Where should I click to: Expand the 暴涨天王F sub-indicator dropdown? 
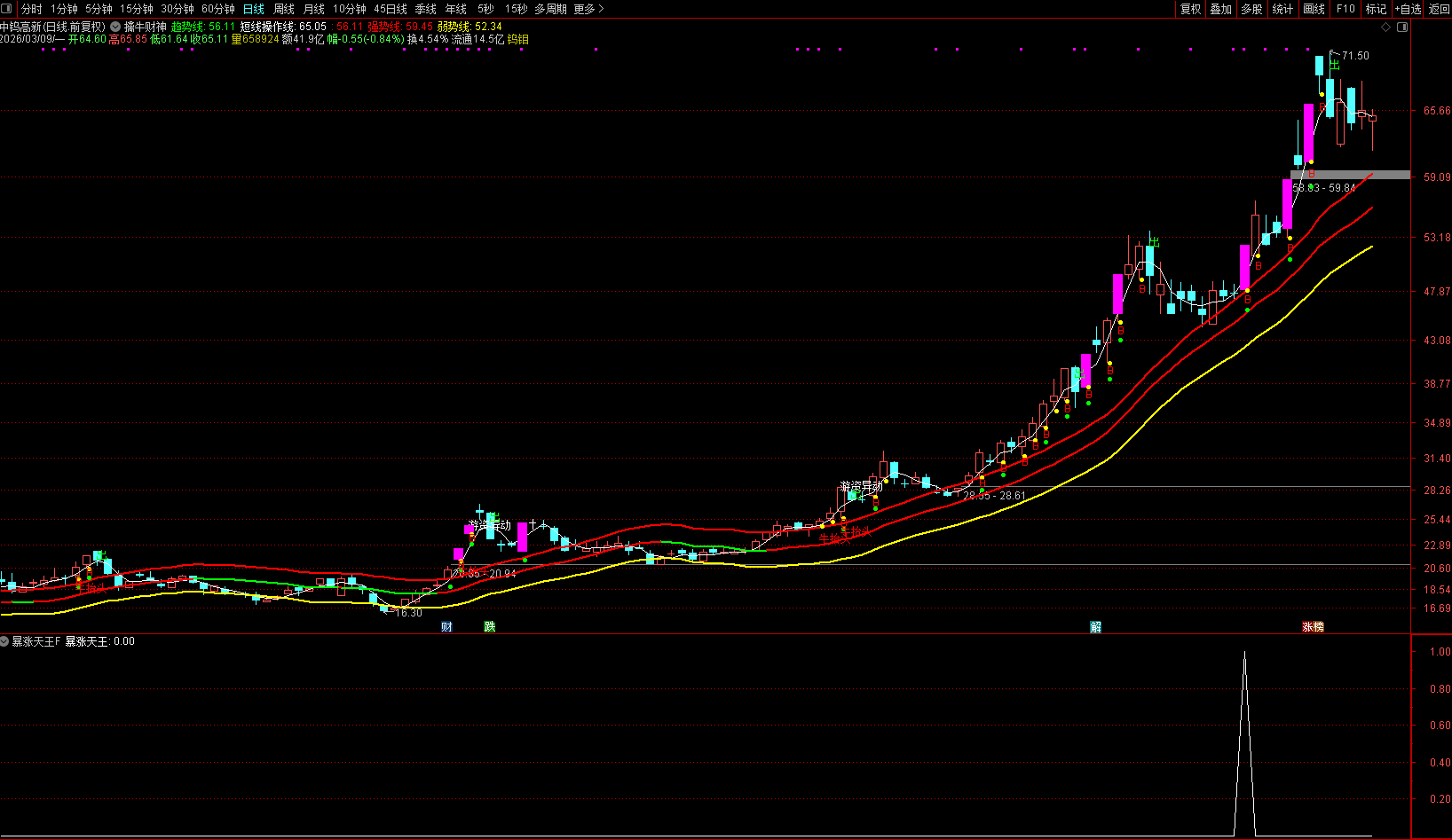5,641
